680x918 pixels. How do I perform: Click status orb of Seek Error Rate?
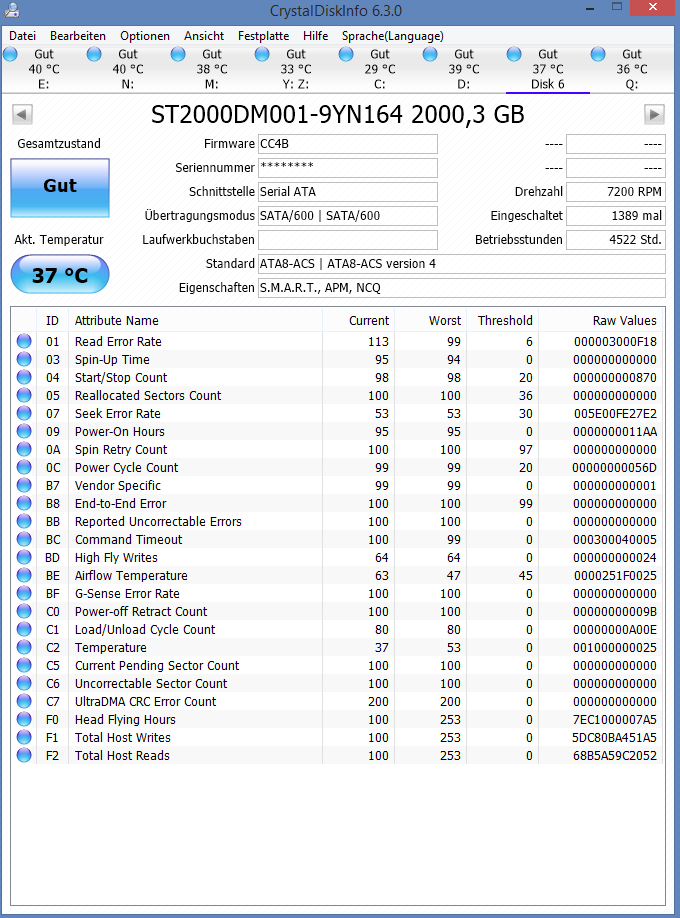[24, 413]
